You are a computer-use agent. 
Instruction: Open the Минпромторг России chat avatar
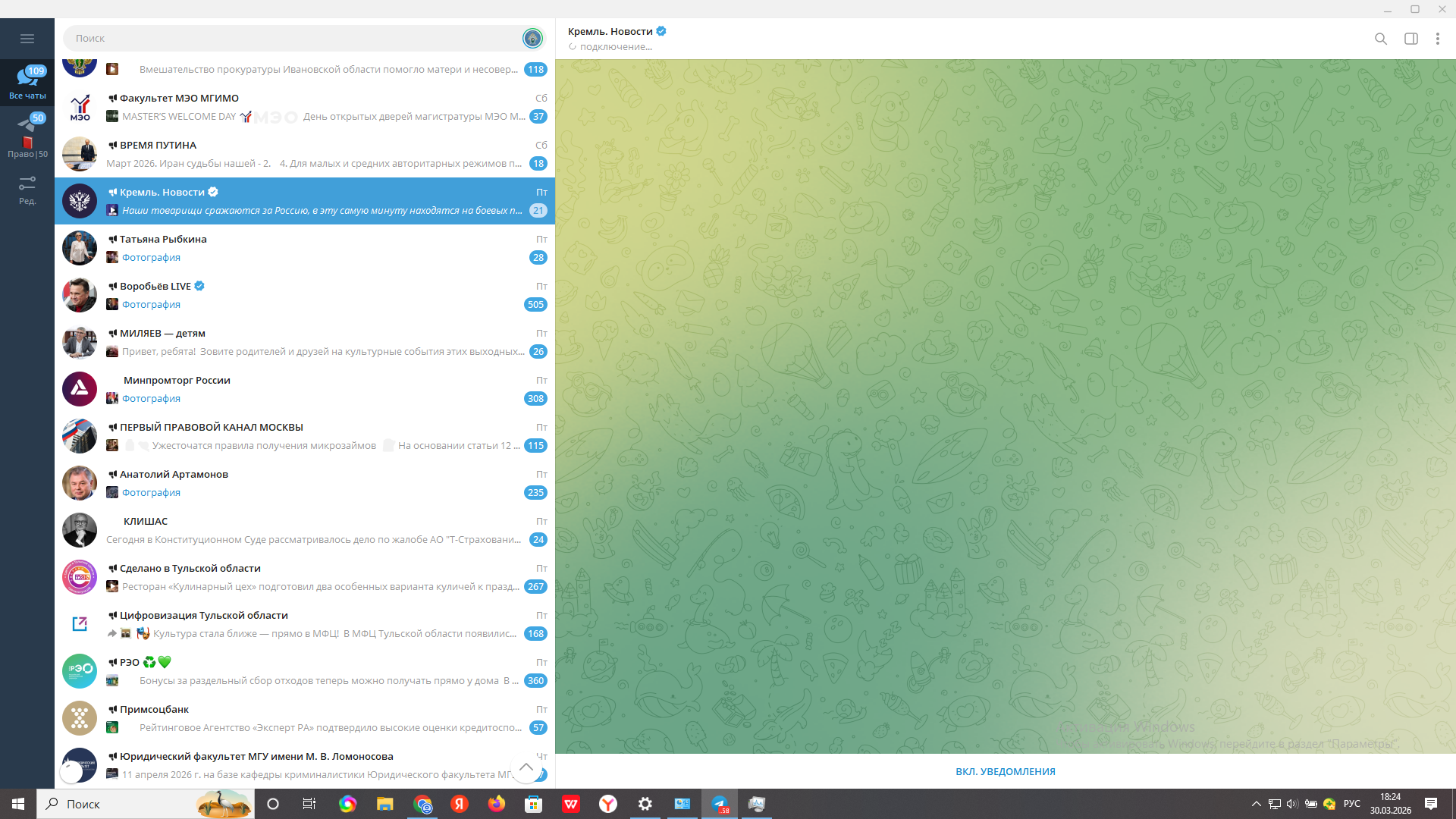(80, 389)
